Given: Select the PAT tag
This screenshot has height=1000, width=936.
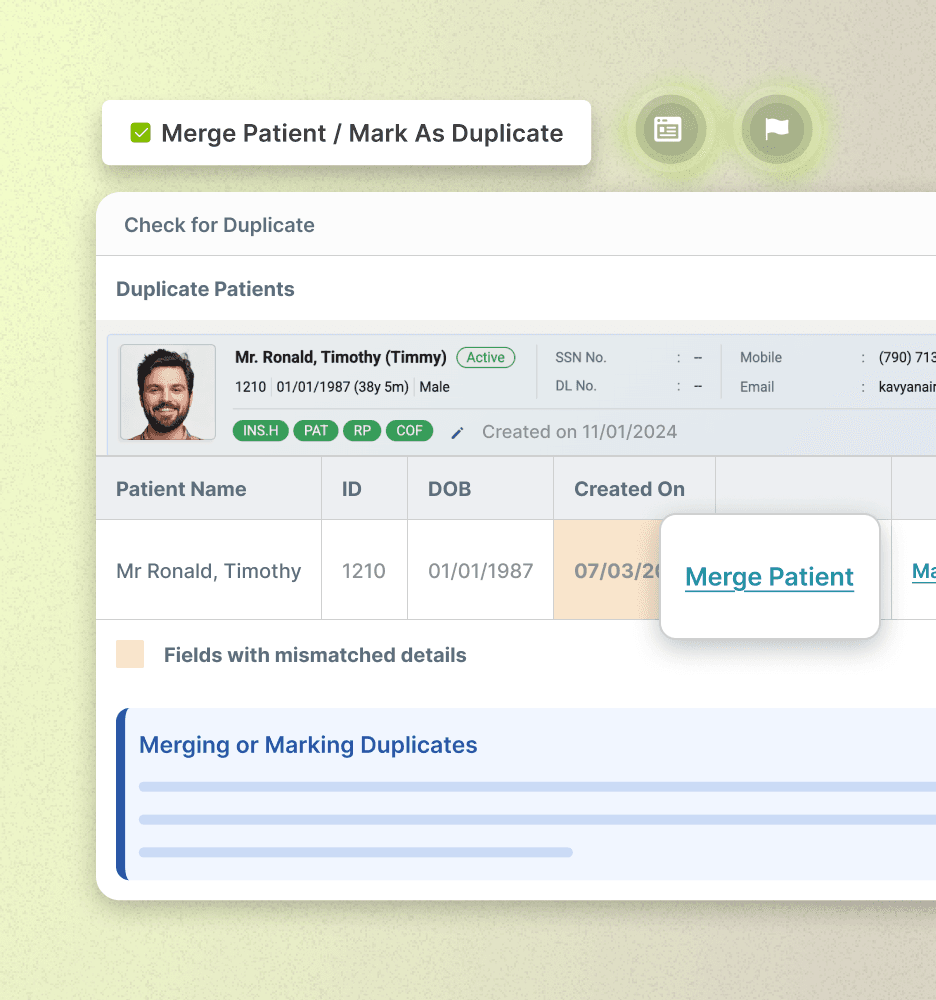Looking at the screenshot, I should pos(316,430).
